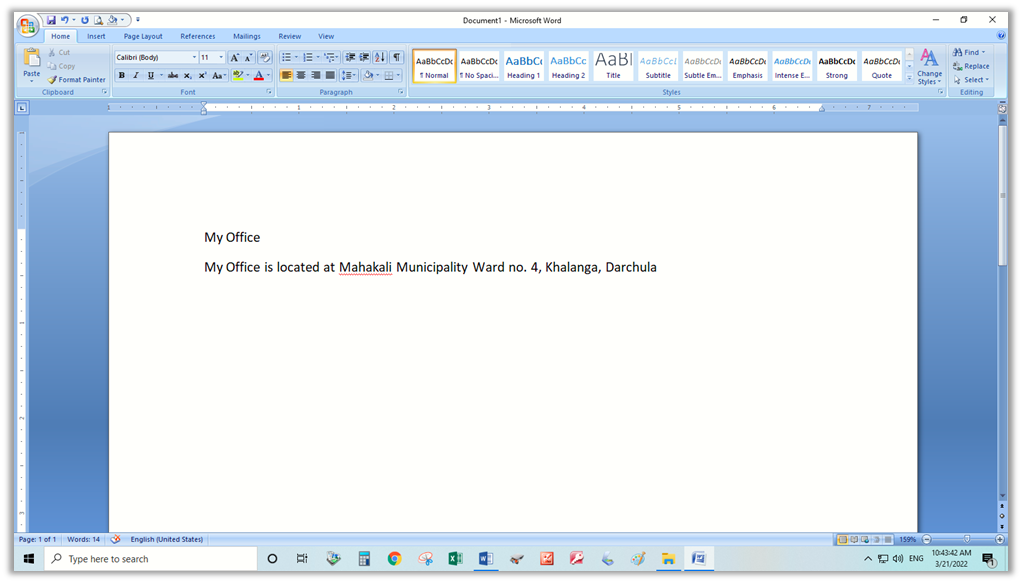Open the Calculator taskbar icon
This screenshot has height=583, width=1022.
pyautogui.click(x=364, y=559)
